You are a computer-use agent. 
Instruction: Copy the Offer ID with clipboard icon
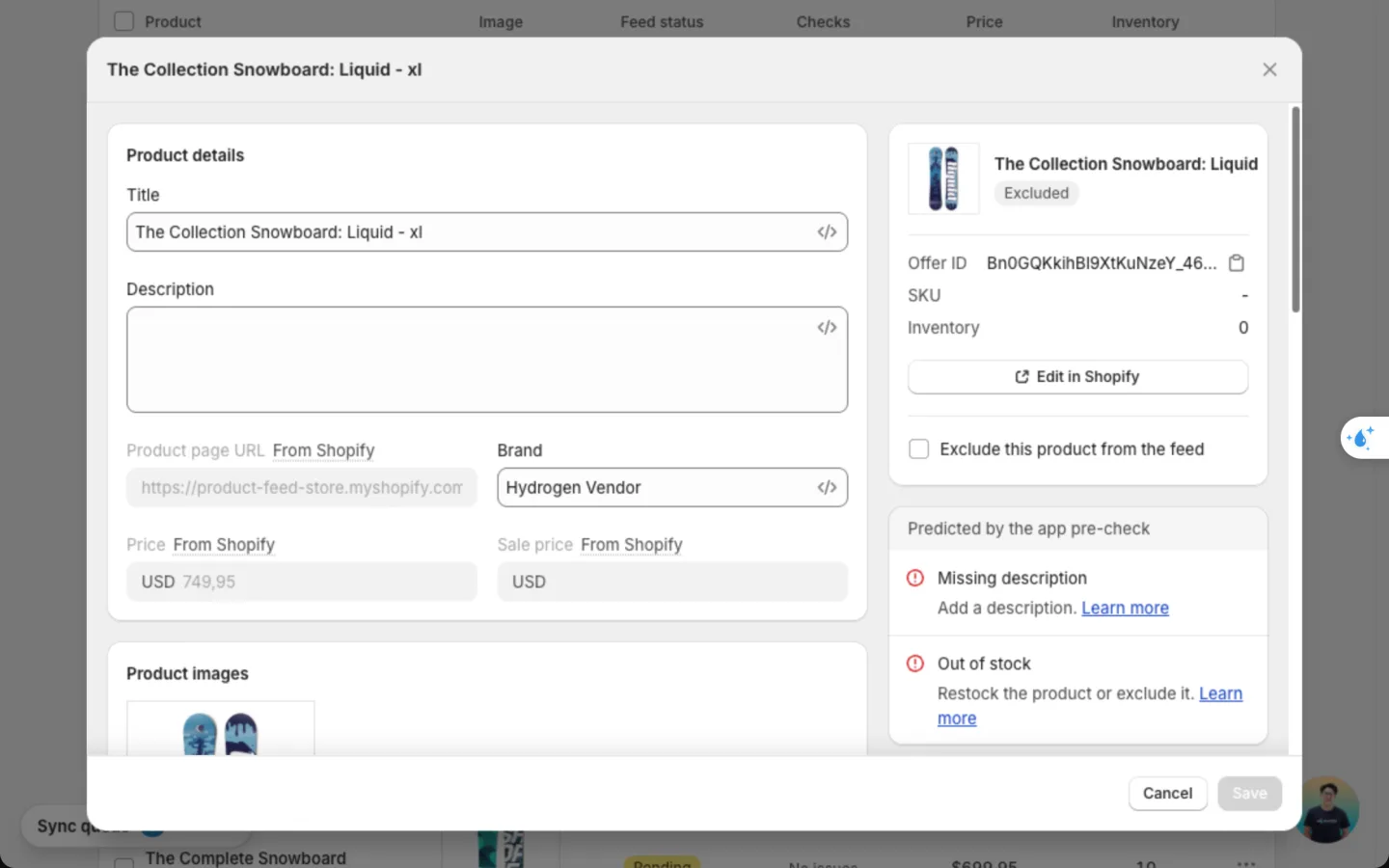click(1237, 262)
